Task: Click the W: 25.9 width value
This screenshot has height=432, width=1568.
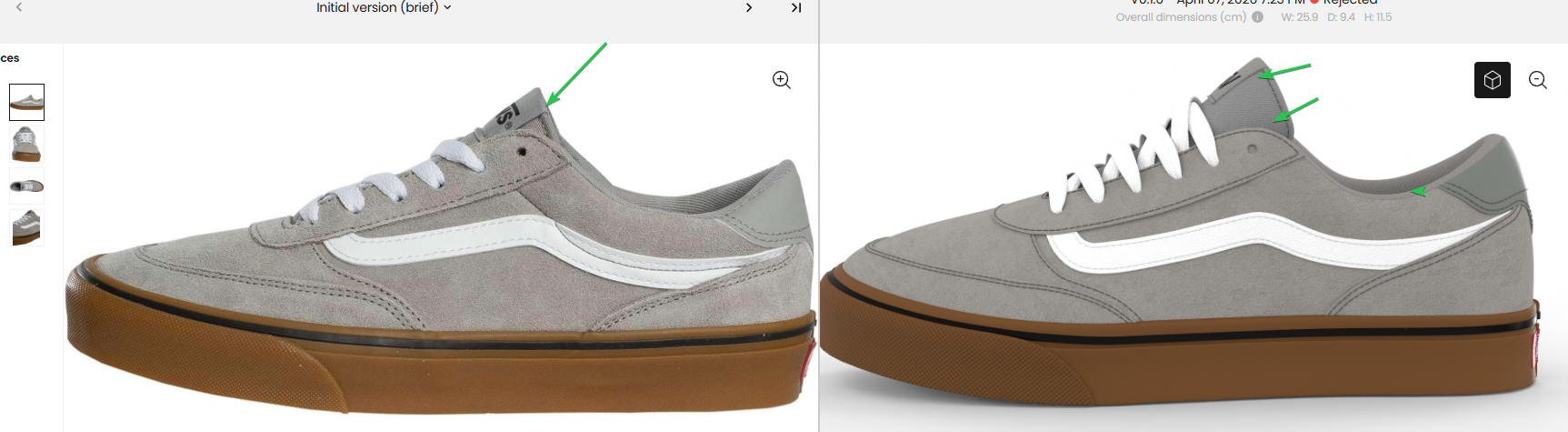Action: point(1300,17)
